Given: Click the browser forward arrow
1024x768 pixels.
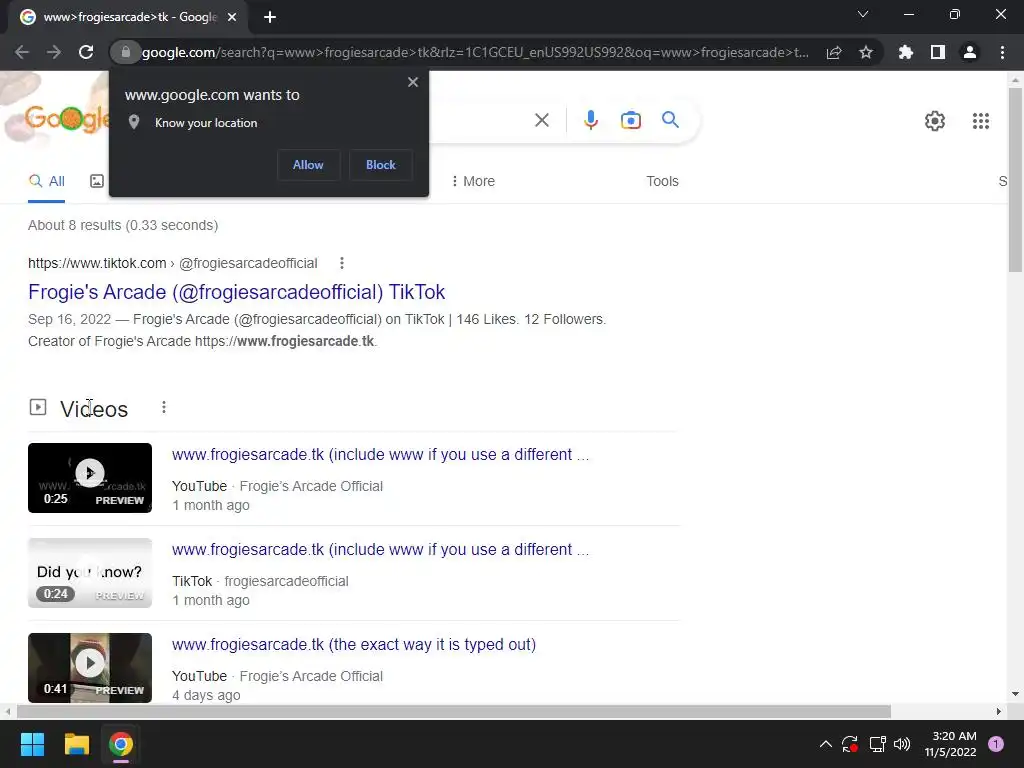Looking at the screenshot, I should pyautogui.click(x=54, y=52).
